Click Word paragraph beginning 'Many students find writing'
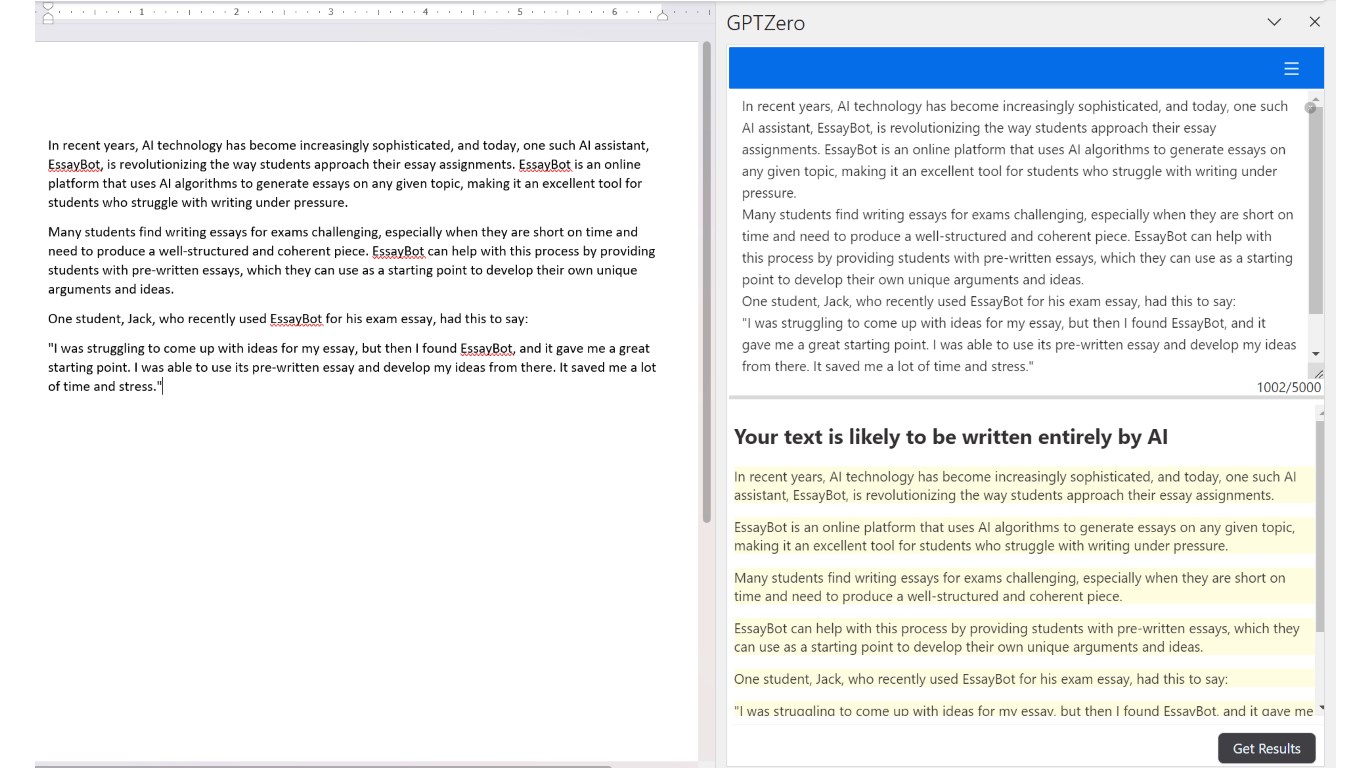1366x768 pixels. [x=352, y=260]
